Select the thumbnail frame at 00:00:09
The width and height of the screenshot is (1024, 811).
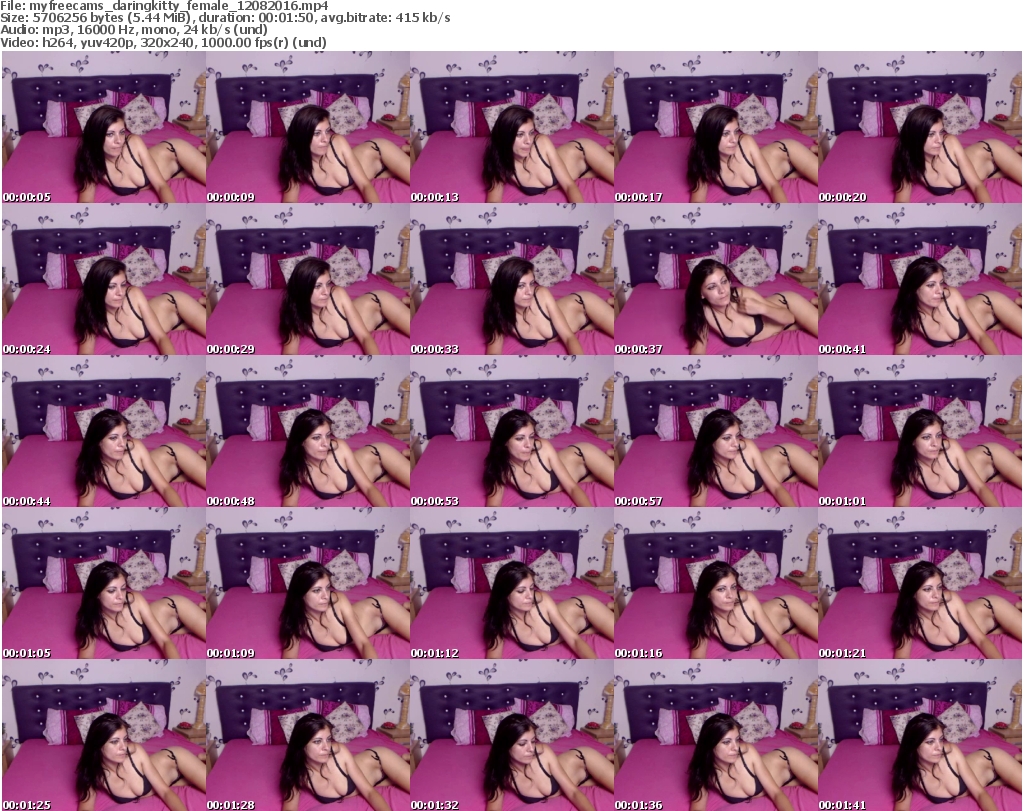pyautogui.click(x=308, y=127)
